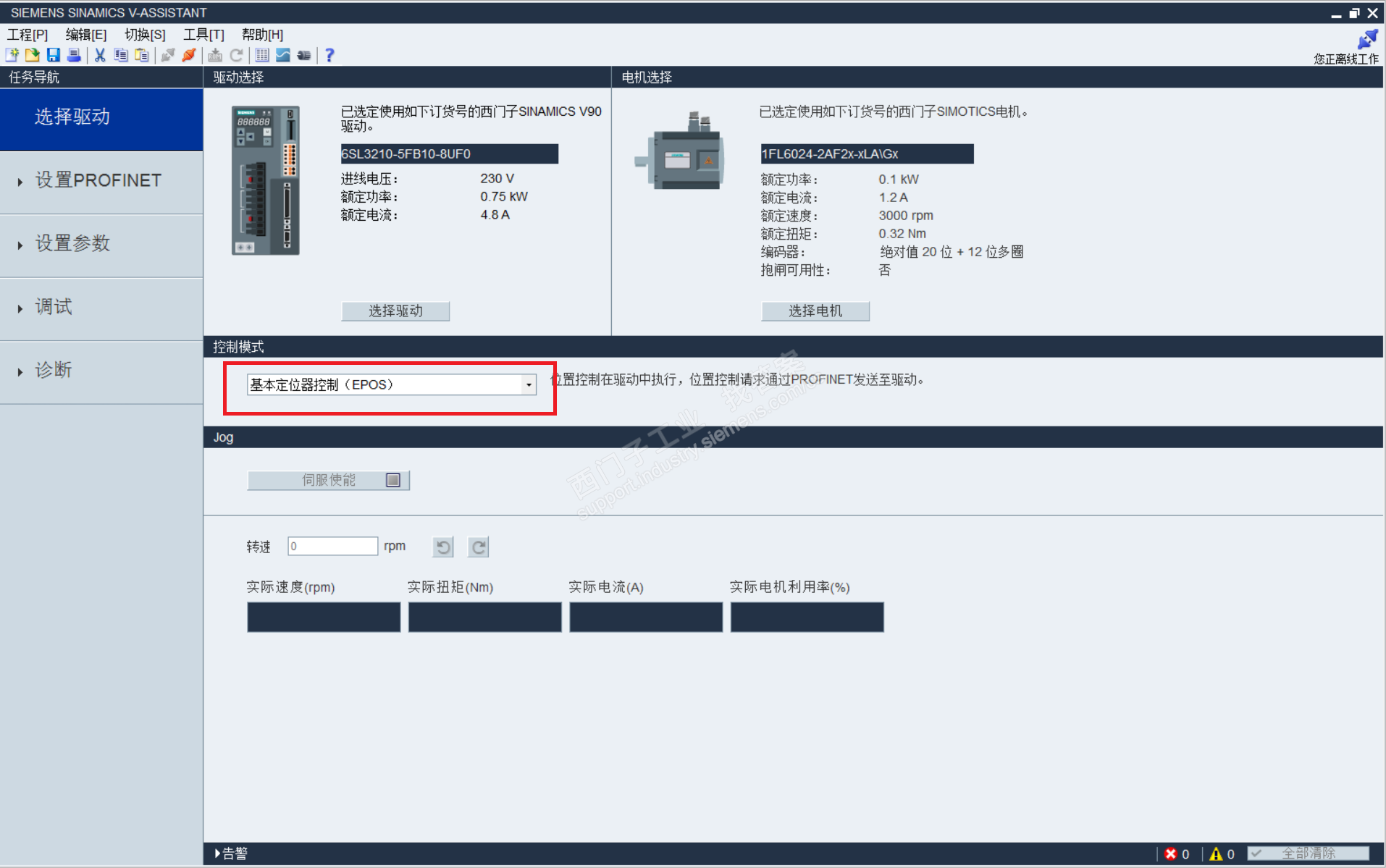Click the motor order number 1FL6024-2AF2x-xLA\Gx field
The width and height of the screenshot is (1386, 868).
coord(867,153)
